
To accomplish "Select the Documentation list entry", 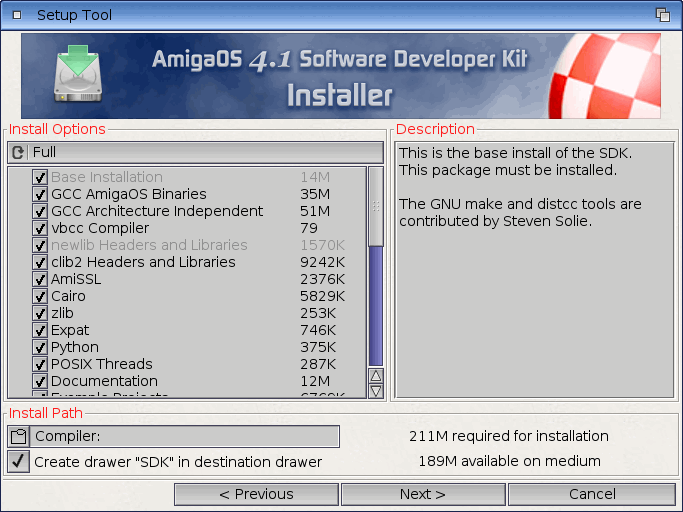I will click(x=104, y=381).
